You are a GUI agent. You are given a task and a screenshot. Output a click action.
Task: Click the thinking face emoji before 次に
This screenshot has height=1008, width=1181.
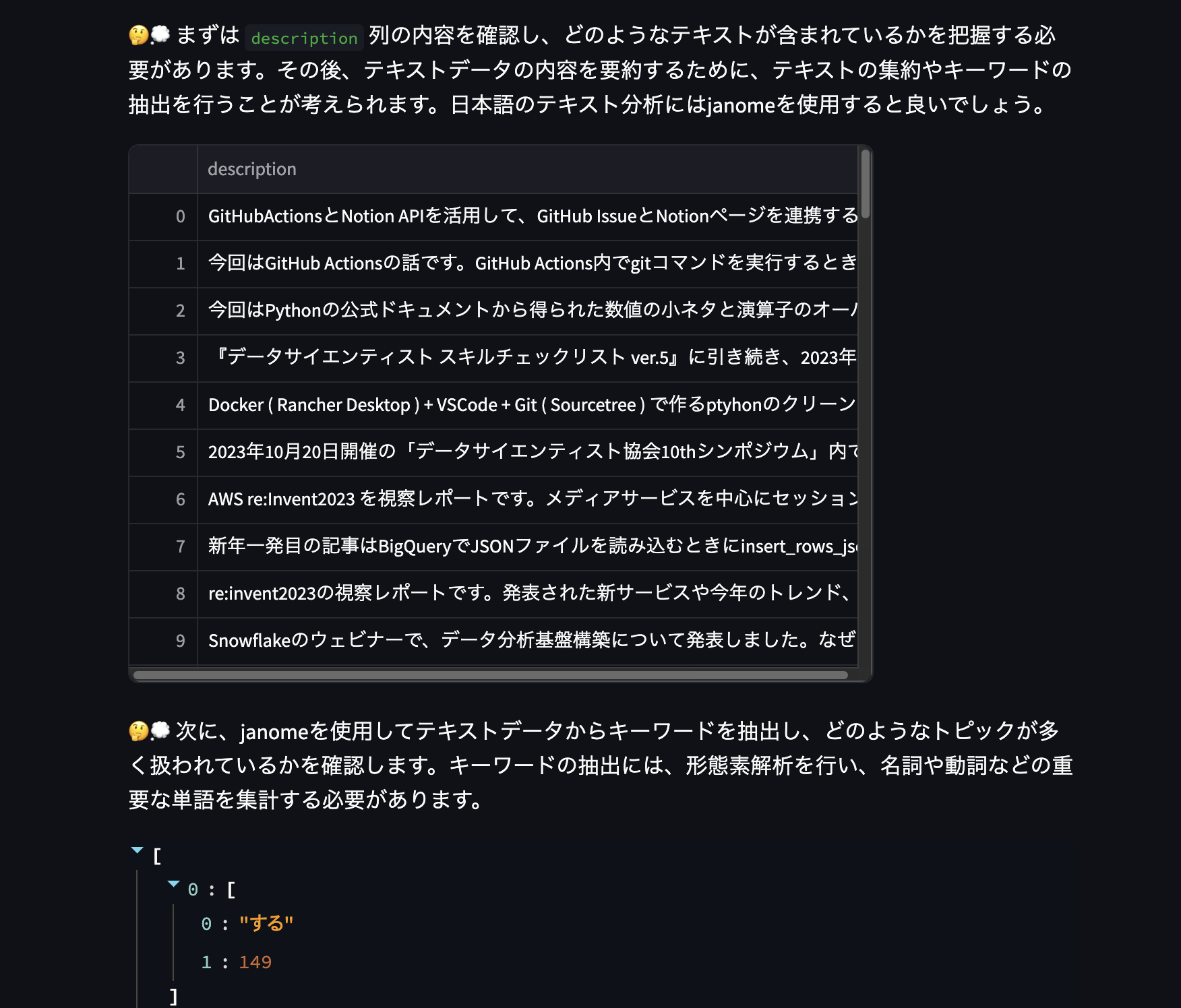click(139, 731)
